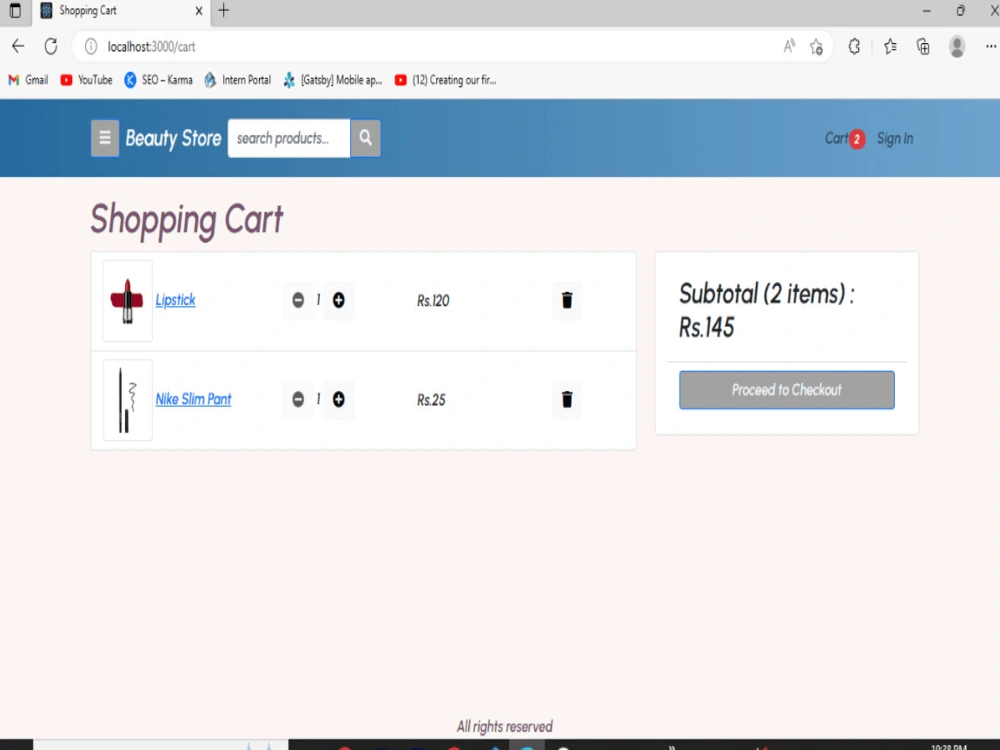The width and height of the screenshot is (1000, 750).
Task: Click the All rights reserved footer text
Action: 504,726
